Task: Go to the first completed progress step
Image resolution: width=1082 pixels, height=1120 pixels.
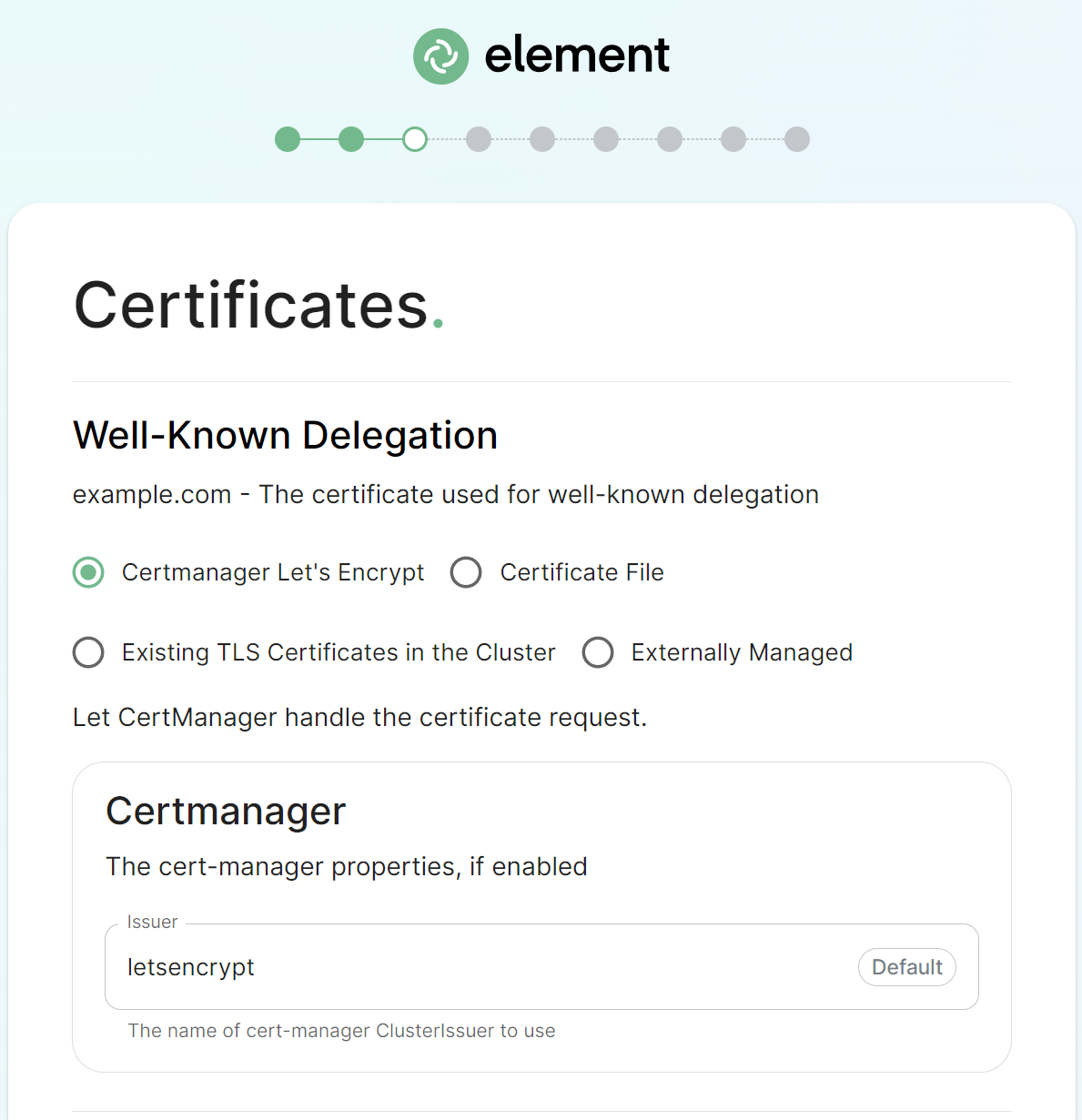Action: [288, 139]
